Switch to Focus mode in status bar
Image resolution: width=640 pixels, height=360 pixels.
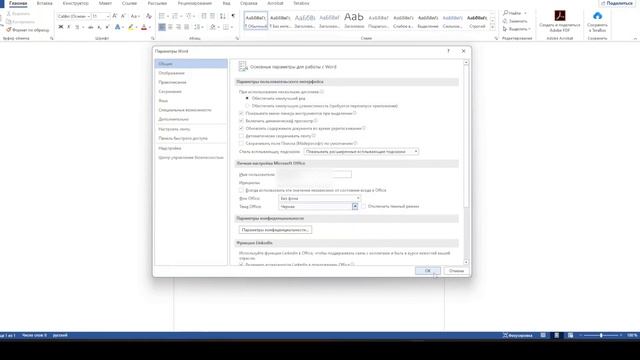click(x=518, y=336)
